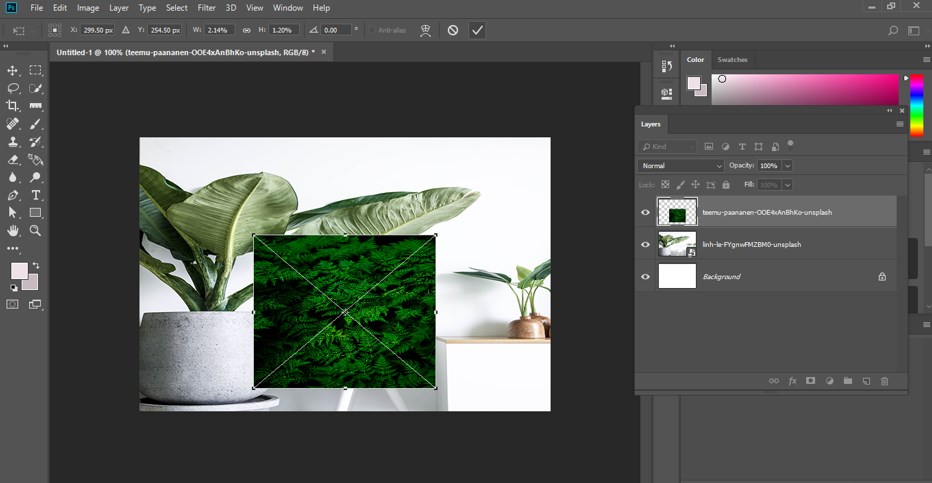Activate the Zoom tool magnifier
The height and width of the screenshot is (483, 932).
36,230
